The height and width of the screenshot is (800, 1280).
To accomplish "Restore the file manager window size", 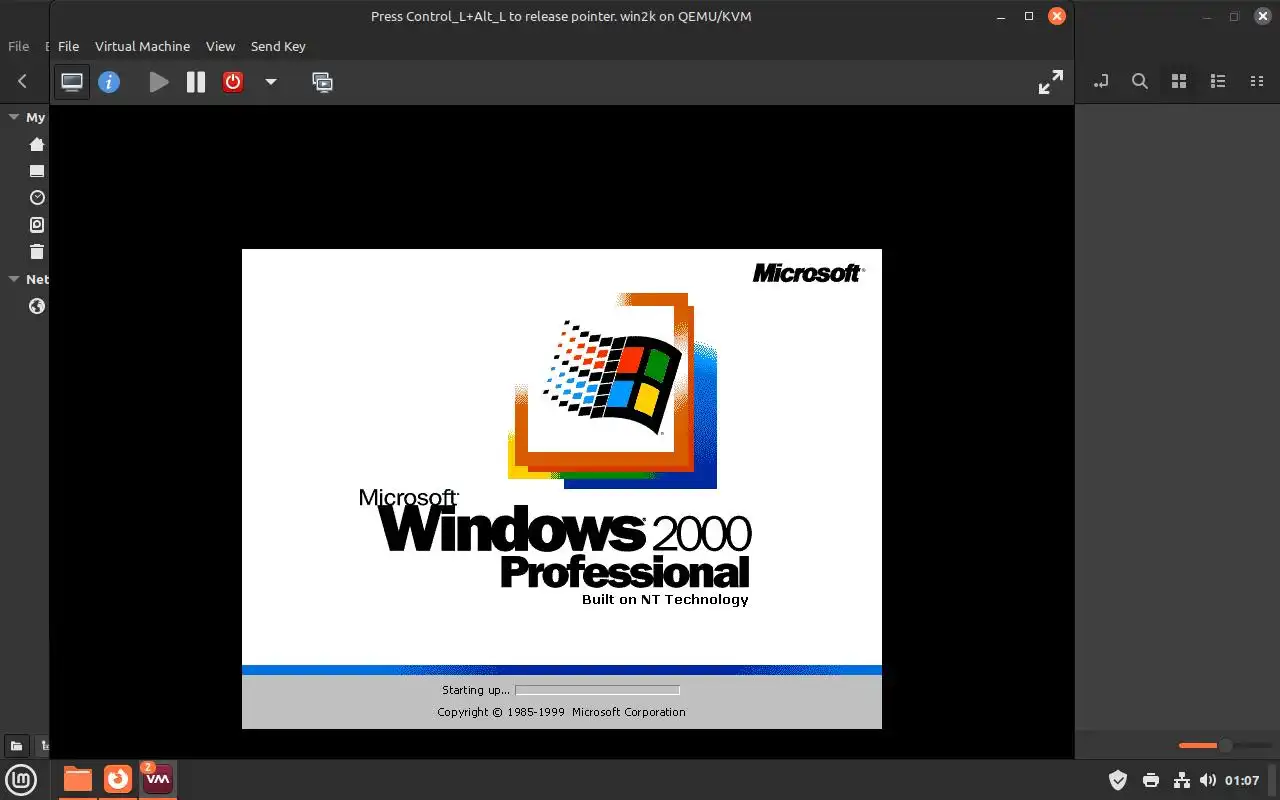I will point(1234,16).
